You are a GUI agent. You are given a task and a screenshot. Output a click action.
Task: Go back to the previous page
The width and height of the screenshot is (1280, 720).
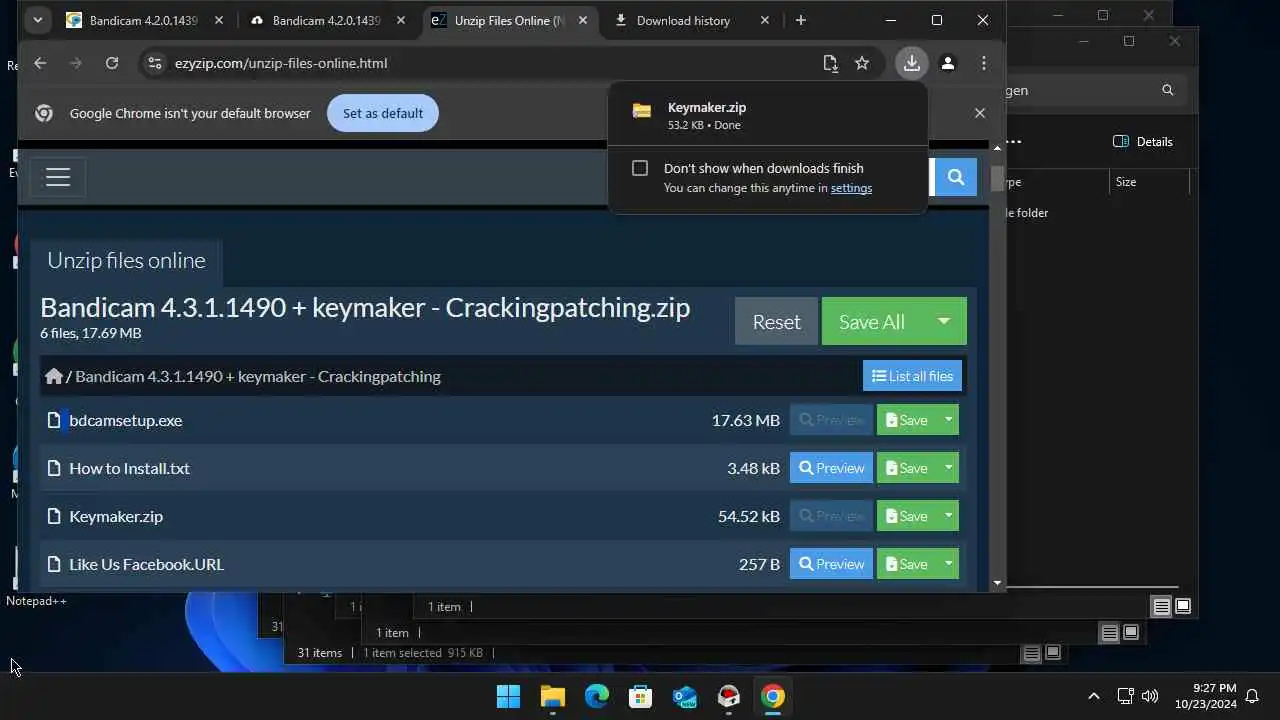tap(40, 63)
